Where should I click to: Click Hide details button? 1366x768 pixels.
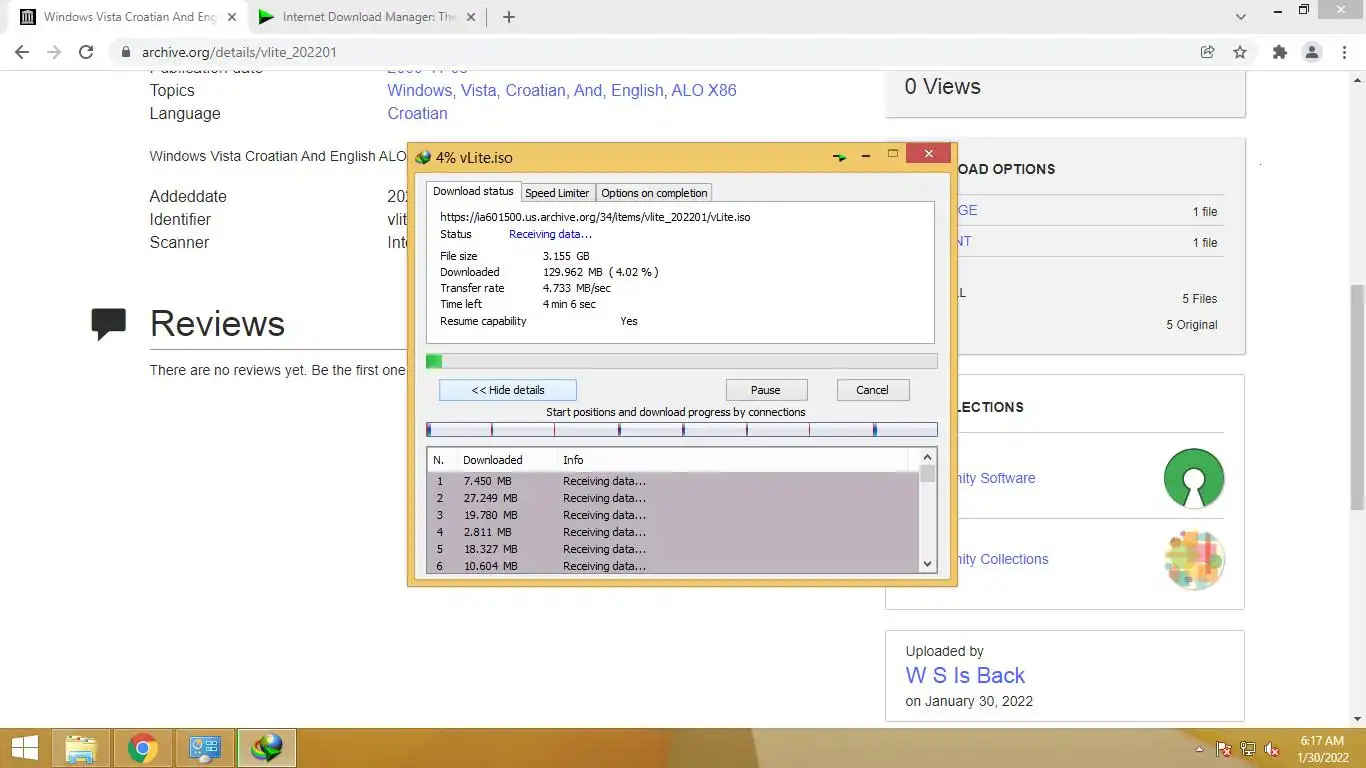pos(508,390)
